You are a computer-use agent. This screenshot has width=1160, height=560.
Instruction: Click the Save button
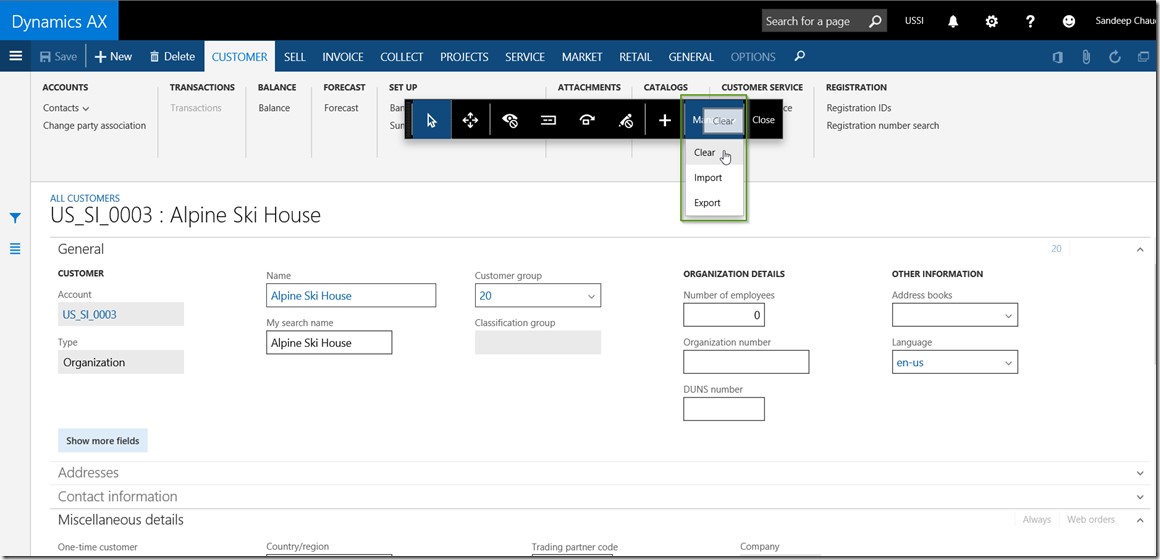[x=58, y=56]
